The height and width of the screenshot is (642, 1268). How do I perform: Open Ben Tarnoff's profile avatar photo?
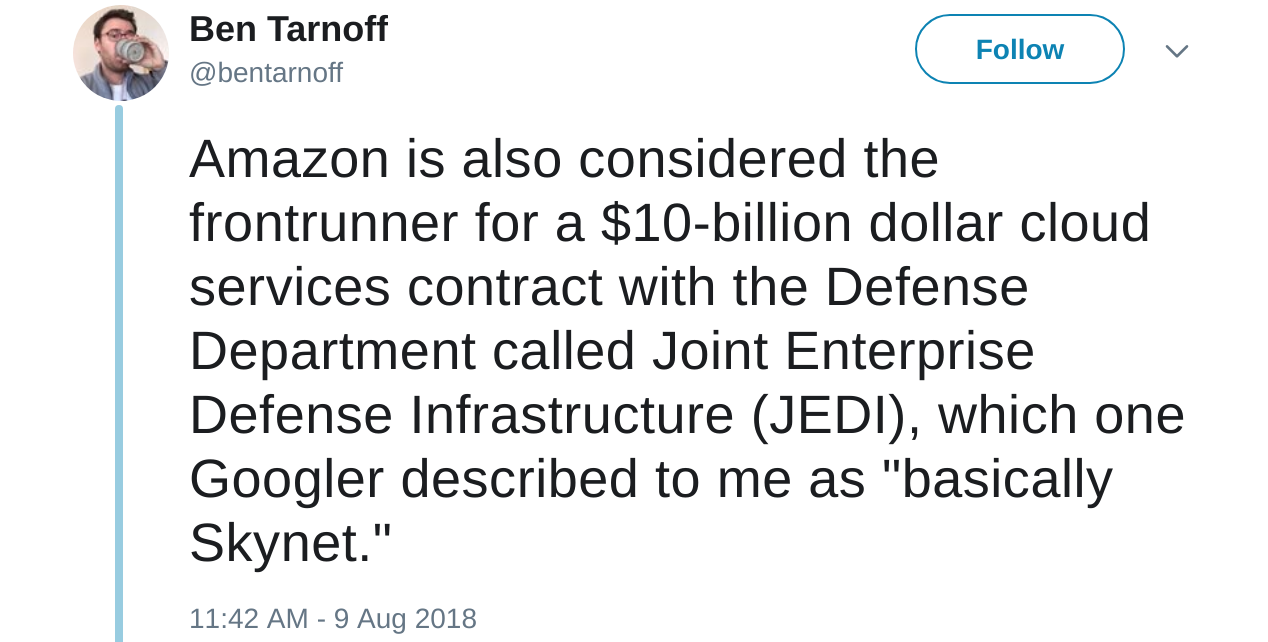click(121, 53)
